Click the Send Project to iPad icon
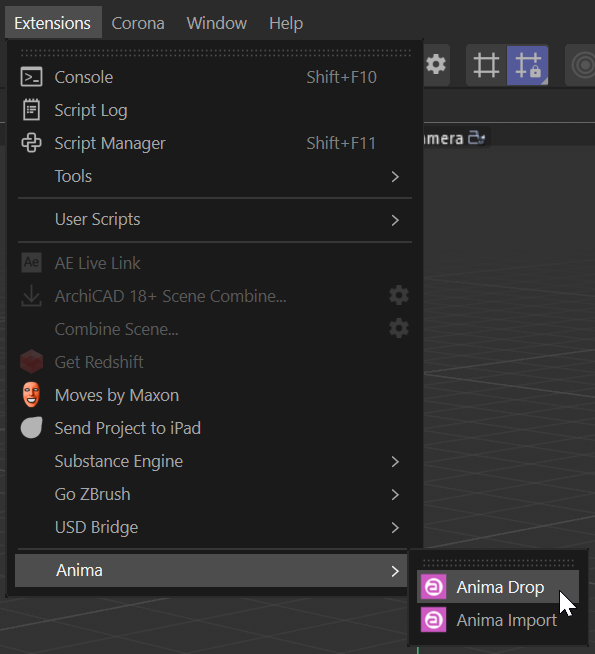 click(x=31, y=428)
